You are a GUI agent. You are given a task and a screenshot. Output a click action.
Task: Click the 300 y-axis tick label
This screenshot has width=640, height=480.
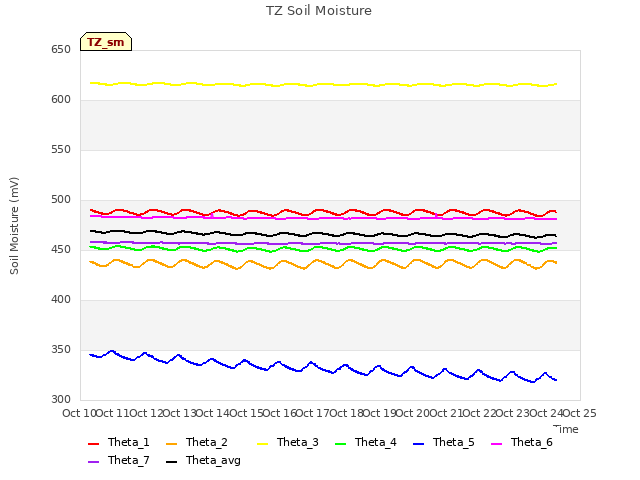coord(61,400)
